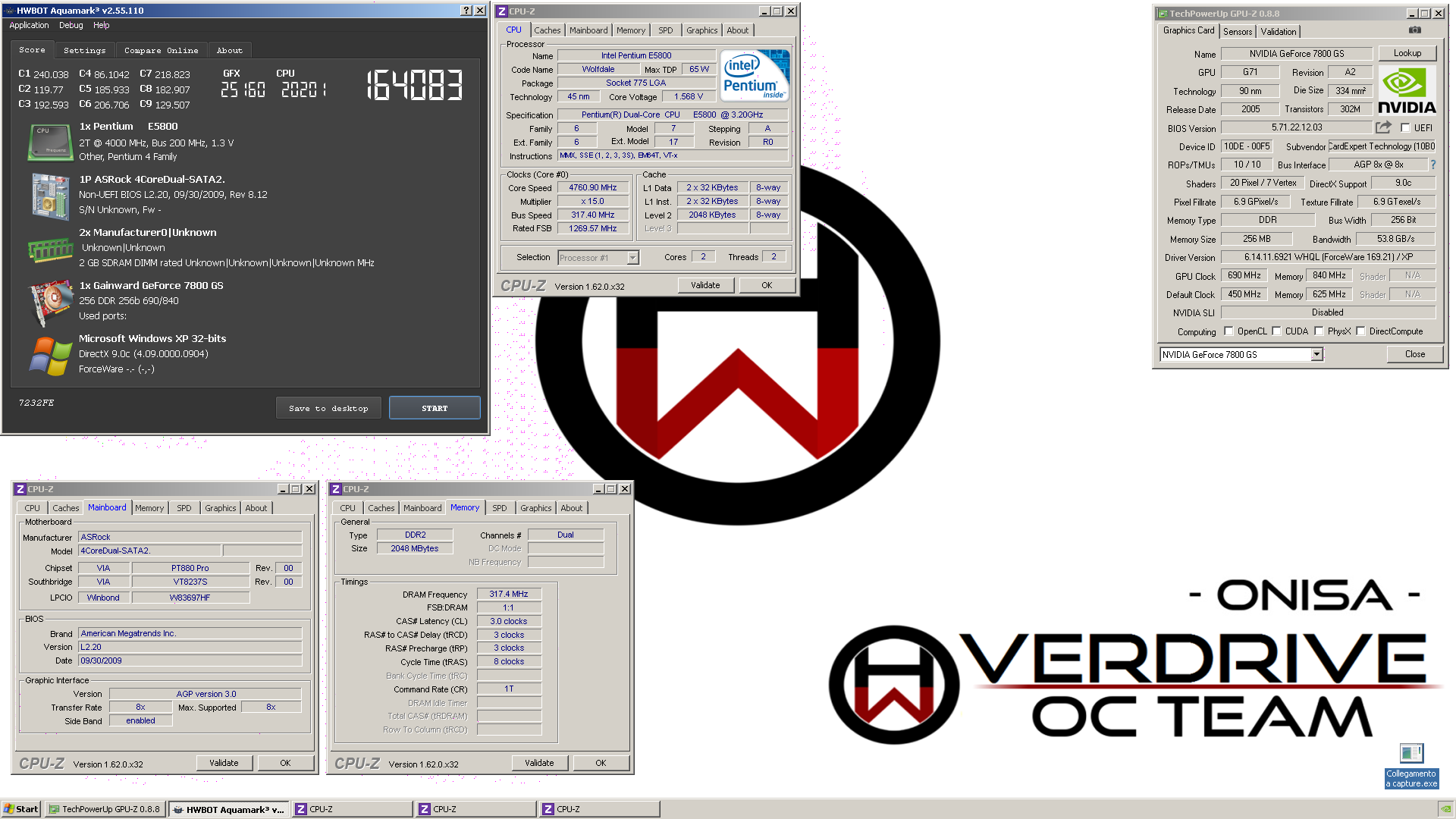Open Graphics tab in Mainboard CPU-Z window

tap(221, 508)
